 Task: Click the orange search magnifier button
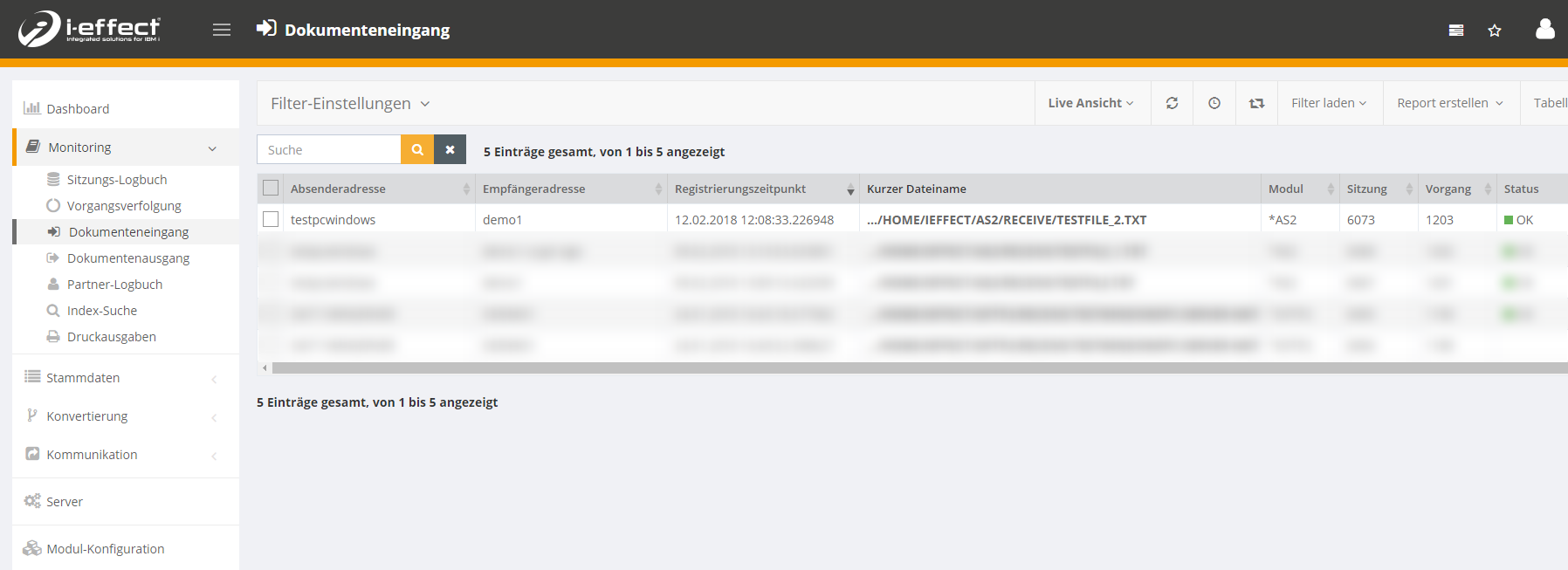417,149
